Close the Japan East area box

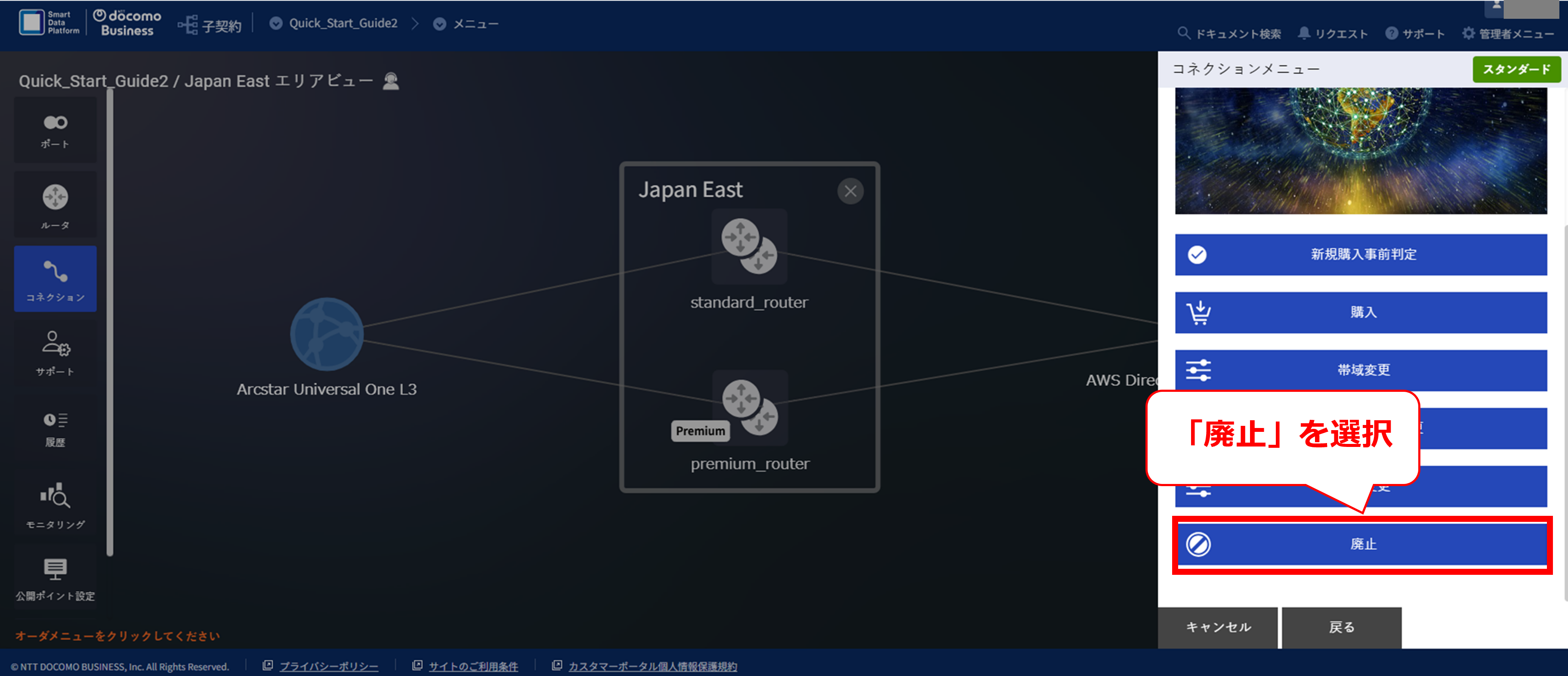(850, 191)
